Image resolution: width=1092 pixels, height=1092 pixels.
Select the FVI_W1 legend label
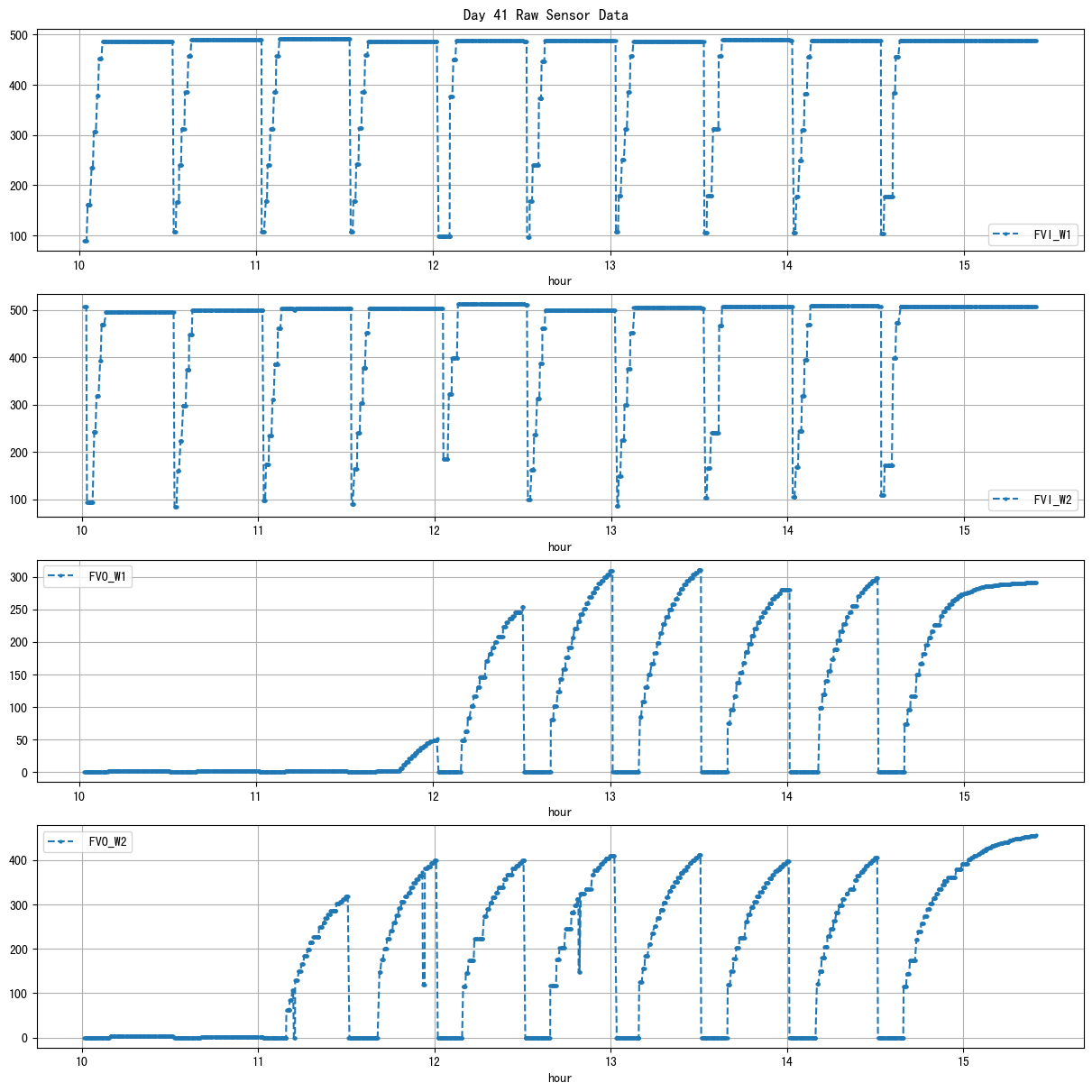1052,234
